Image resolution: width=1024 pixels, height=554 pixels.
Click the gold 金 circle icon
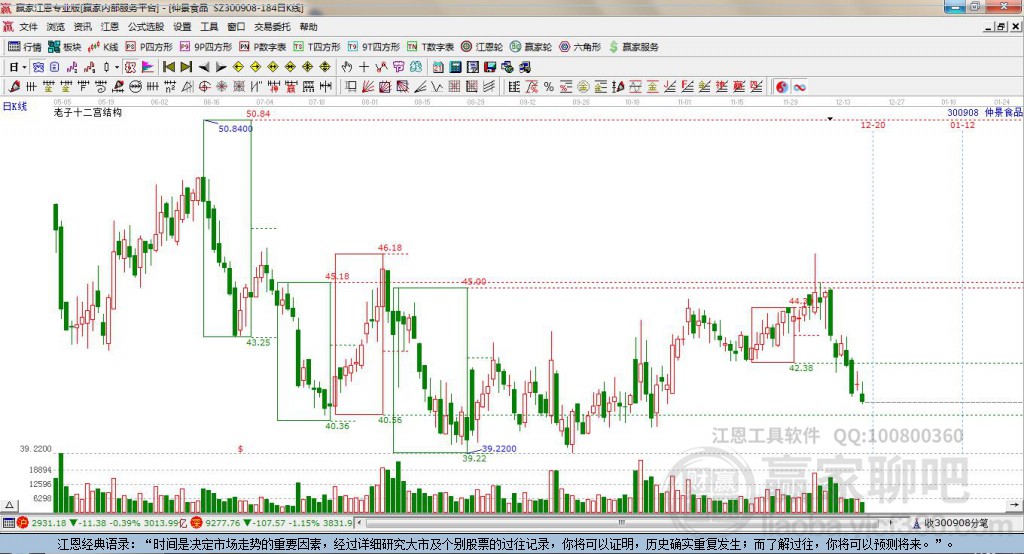(x=583, y=87)
